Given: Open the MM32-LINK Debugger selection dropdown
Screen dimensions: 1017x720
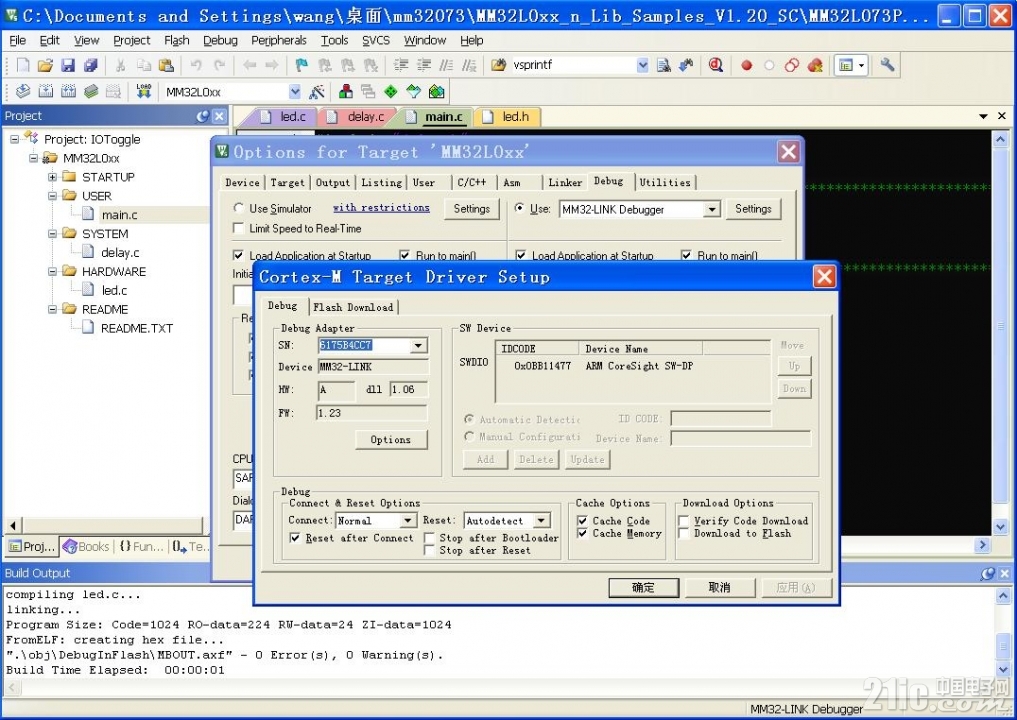Looking at the screenshot, I should (712, 209).
